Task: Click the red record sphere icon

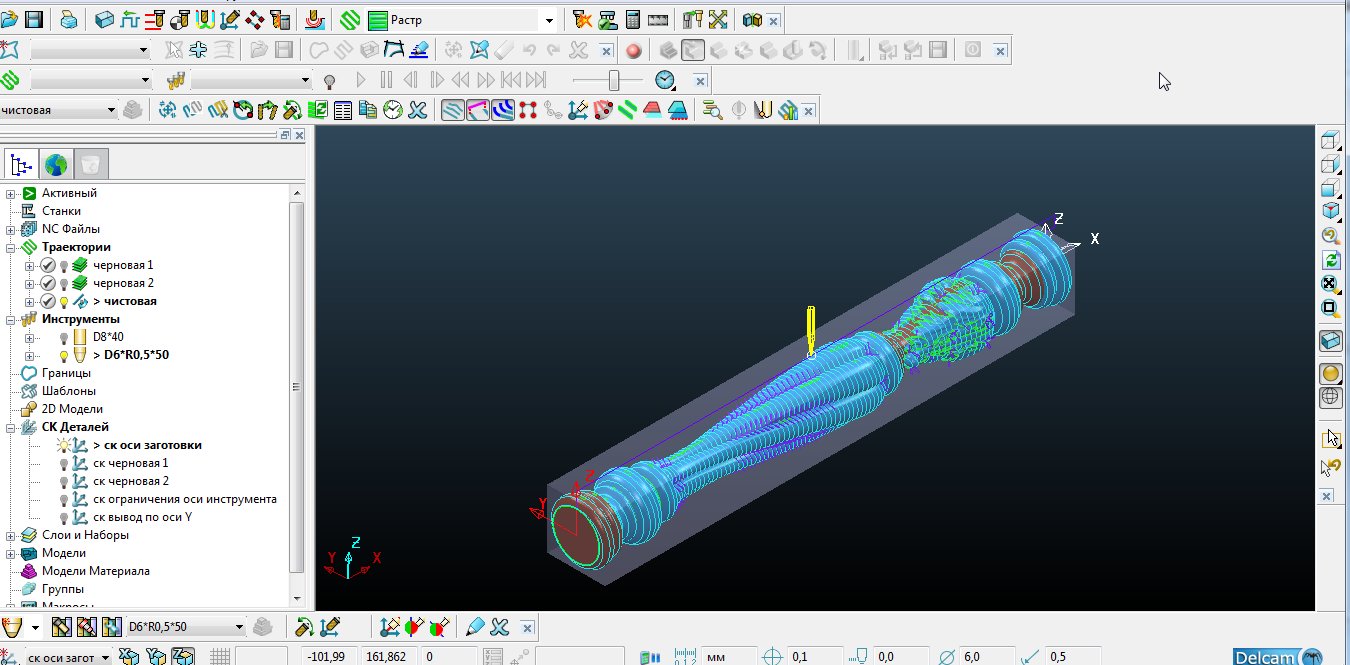Action: 633,50
